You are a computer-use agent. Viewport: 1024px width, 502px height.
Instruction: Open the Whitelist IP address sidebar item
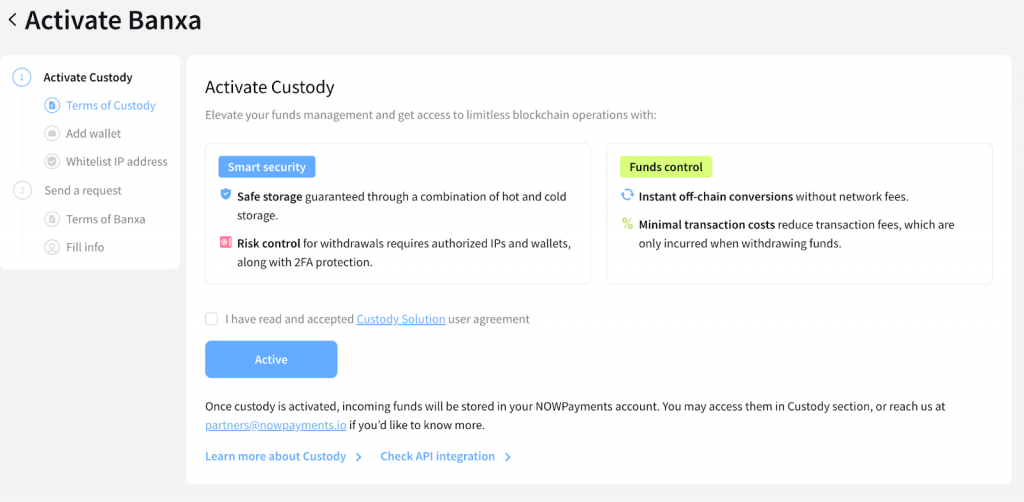116,161
